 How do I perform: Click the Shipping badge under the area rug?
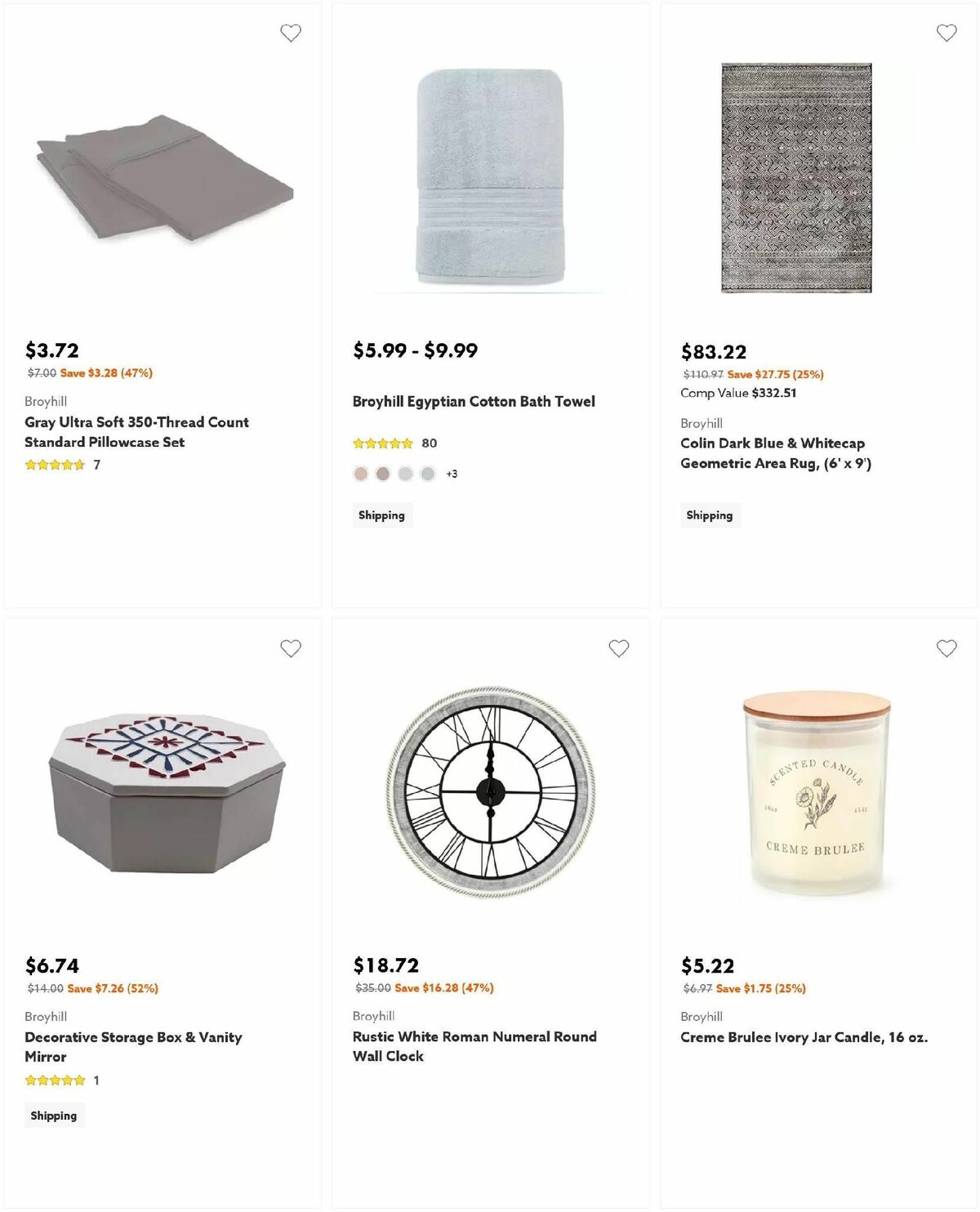[x=710, y=515]
